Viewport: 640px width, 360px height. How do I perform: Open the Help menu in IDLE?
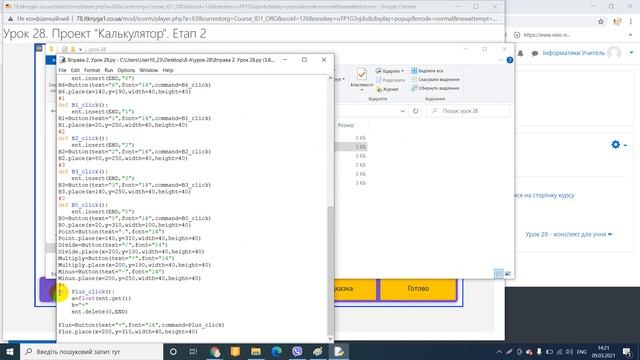[x=168, y=70]
